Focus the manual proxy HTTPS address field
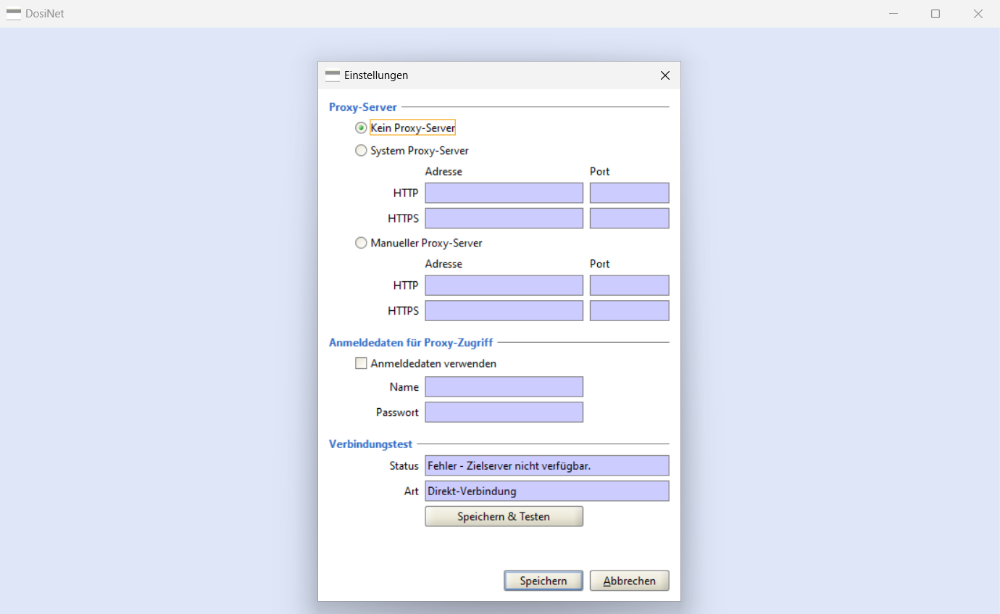 (x=503, y=311)
